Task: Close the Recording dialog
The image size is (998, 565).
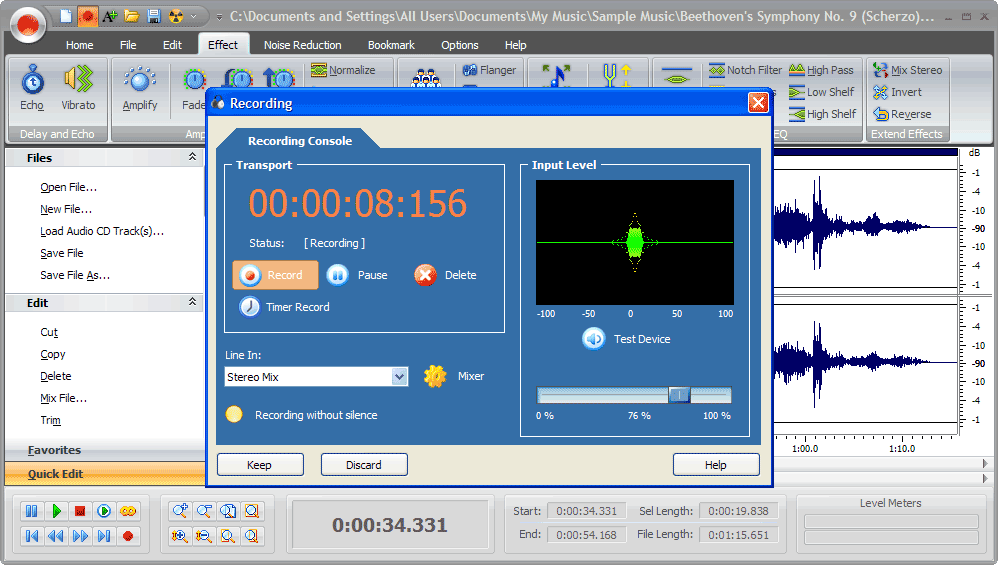Action: pos(758,102)
